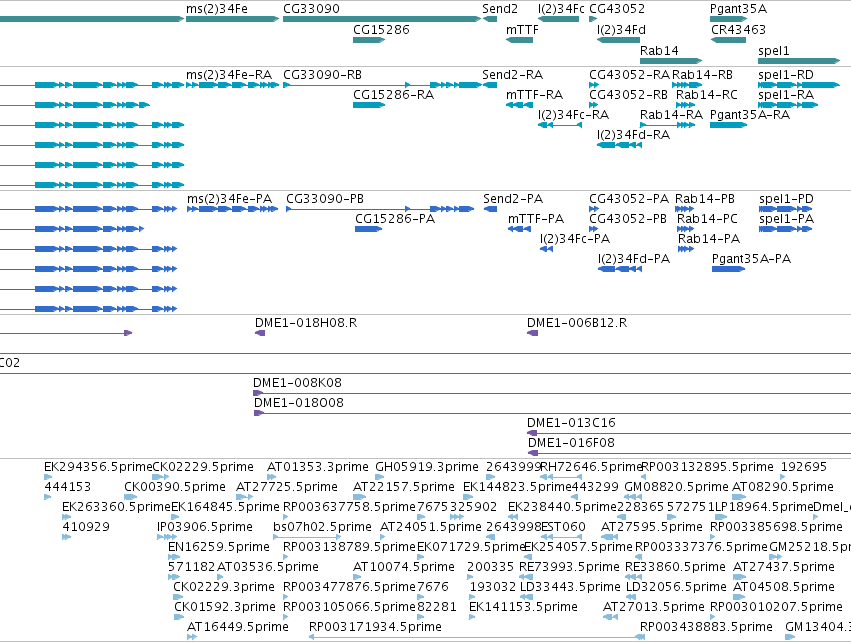This screenshot has height=642, width=851.
Task: Open transcript CG15286-RA label
Action: (393, 94)
